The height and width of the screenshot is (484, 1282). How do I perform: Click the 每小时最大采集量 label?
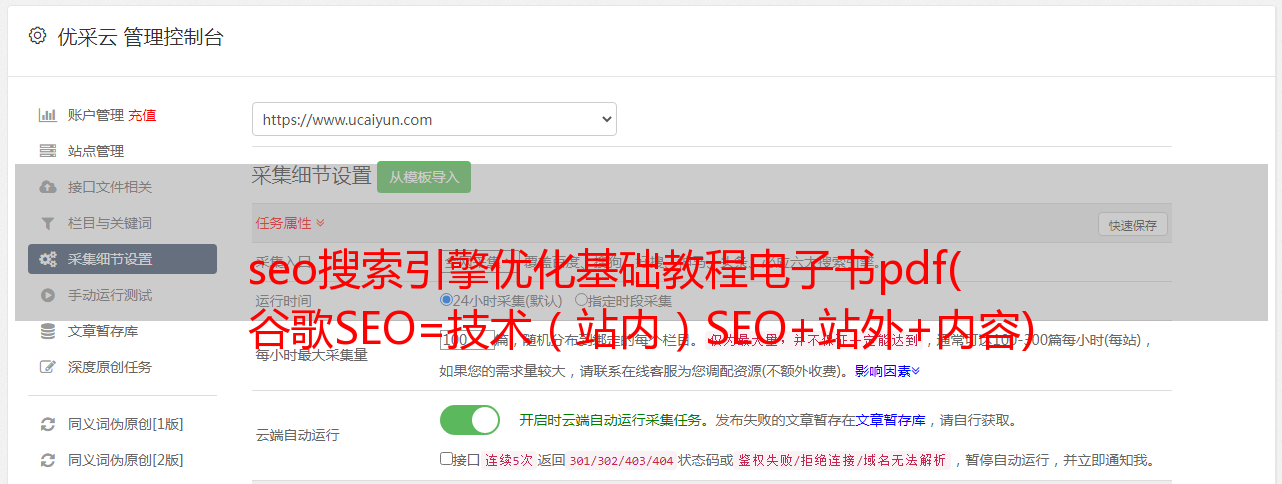312,354
